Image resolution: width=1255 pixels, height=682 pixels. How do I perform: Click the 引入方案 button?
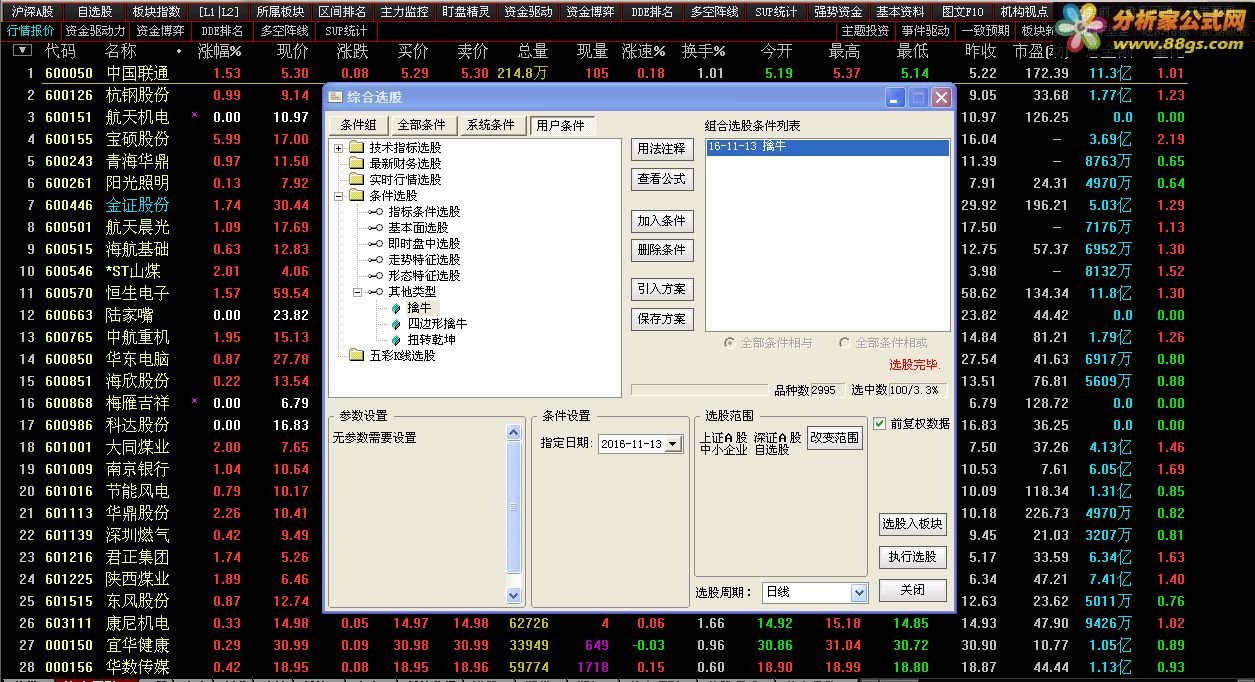(x=662, y=289)
